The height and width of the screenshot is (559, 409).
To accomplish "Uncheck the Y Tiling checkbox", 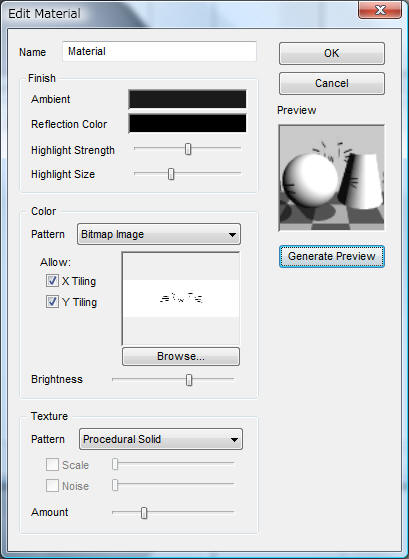I will click(x=52, y=302).
